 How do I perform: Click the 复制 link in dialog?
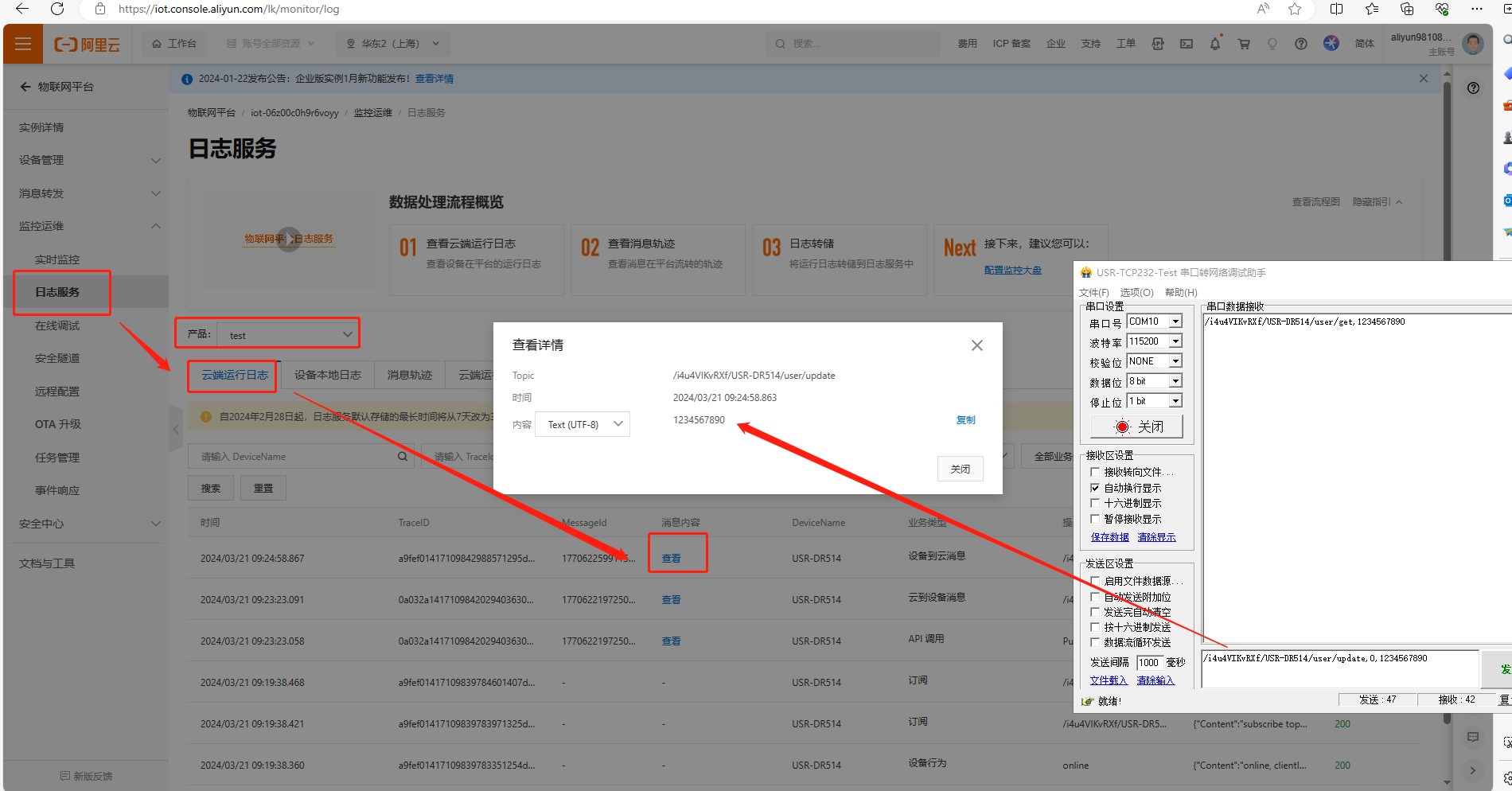click(x=965, y=420)
